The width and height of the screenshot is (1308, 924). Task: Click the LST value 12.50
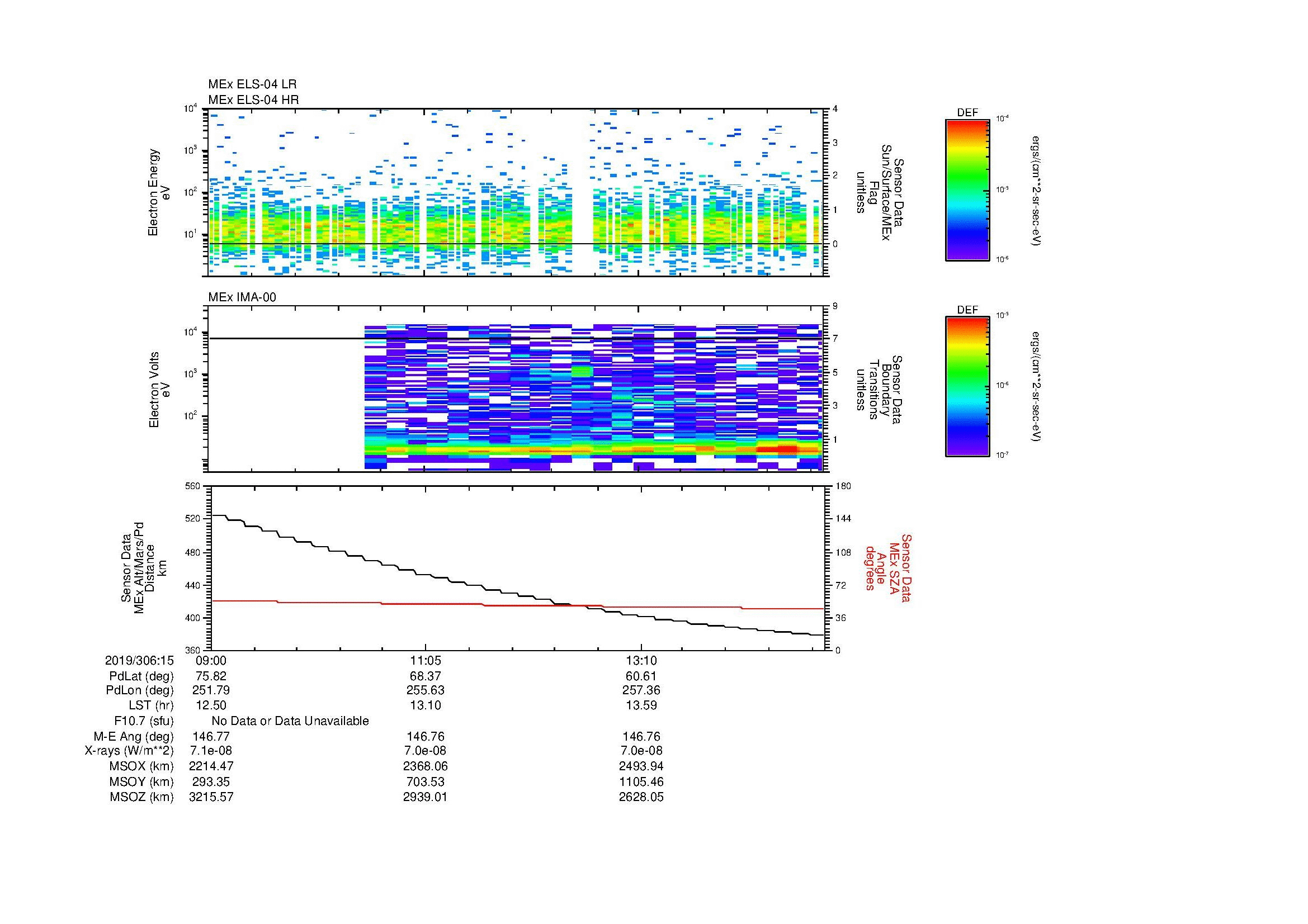pos(211,706)
